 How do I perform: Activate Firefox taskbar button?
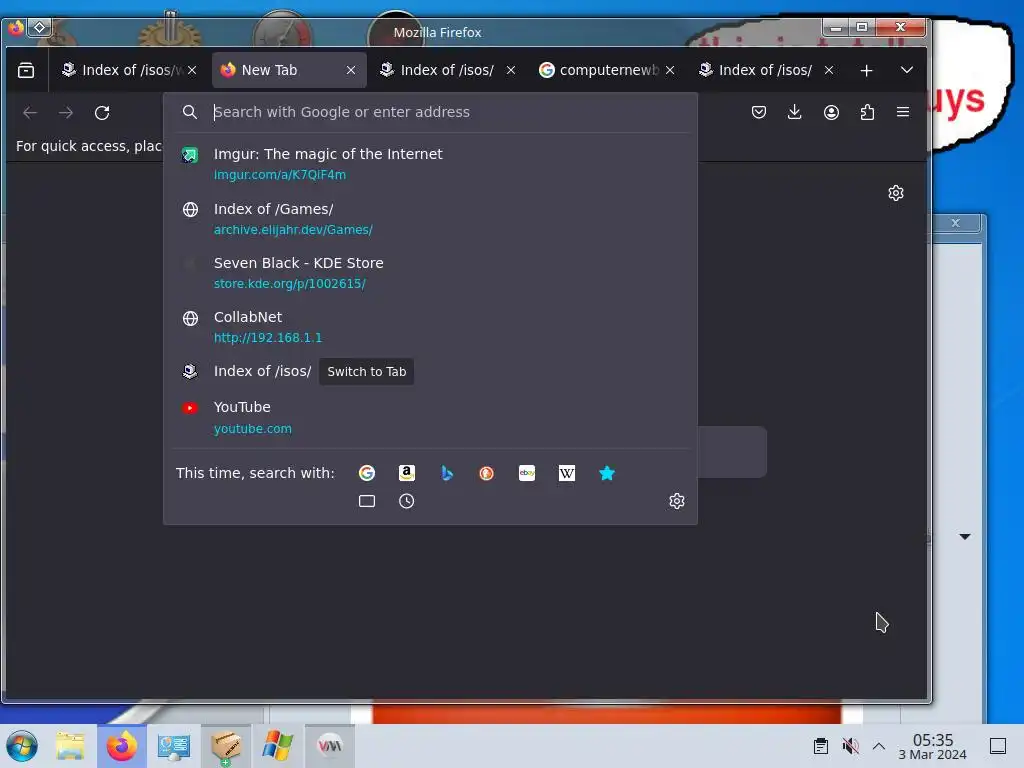coord(122,746)
